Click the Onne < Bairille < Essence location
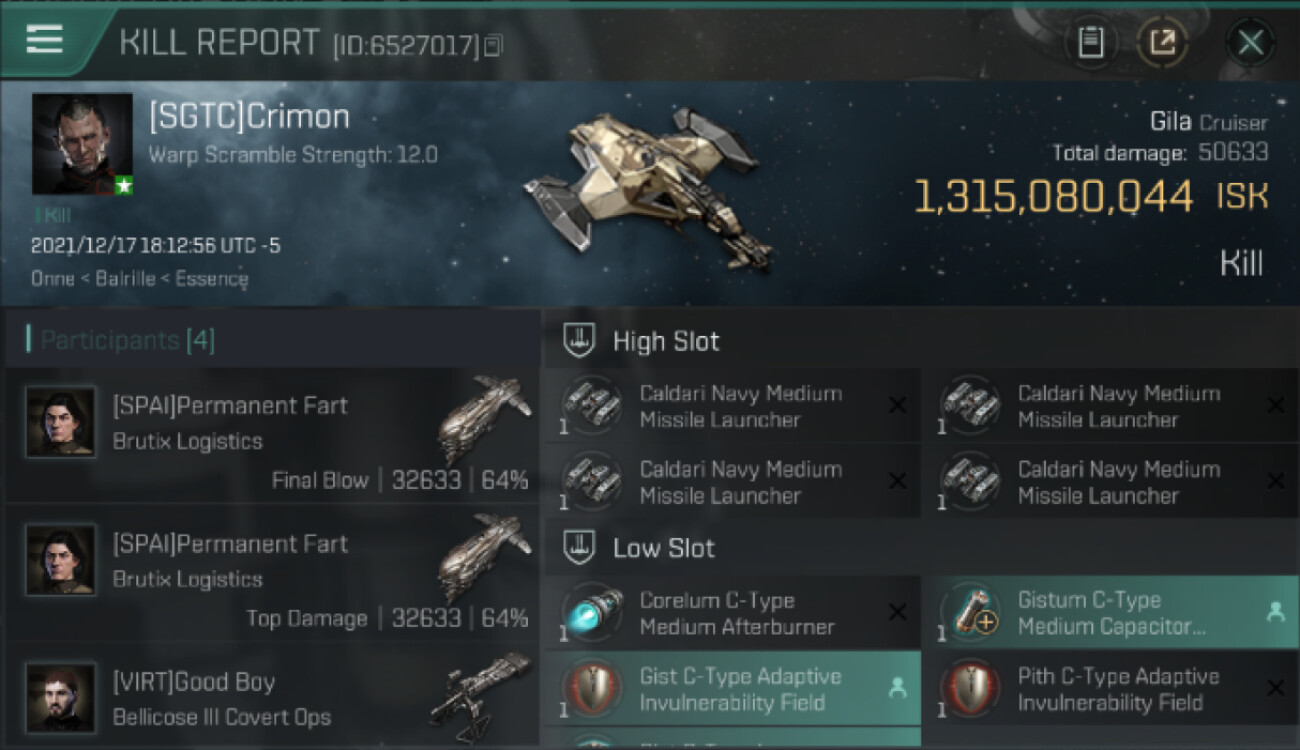1300x750 pixels. pyautogui.click(x=139, y=278)
